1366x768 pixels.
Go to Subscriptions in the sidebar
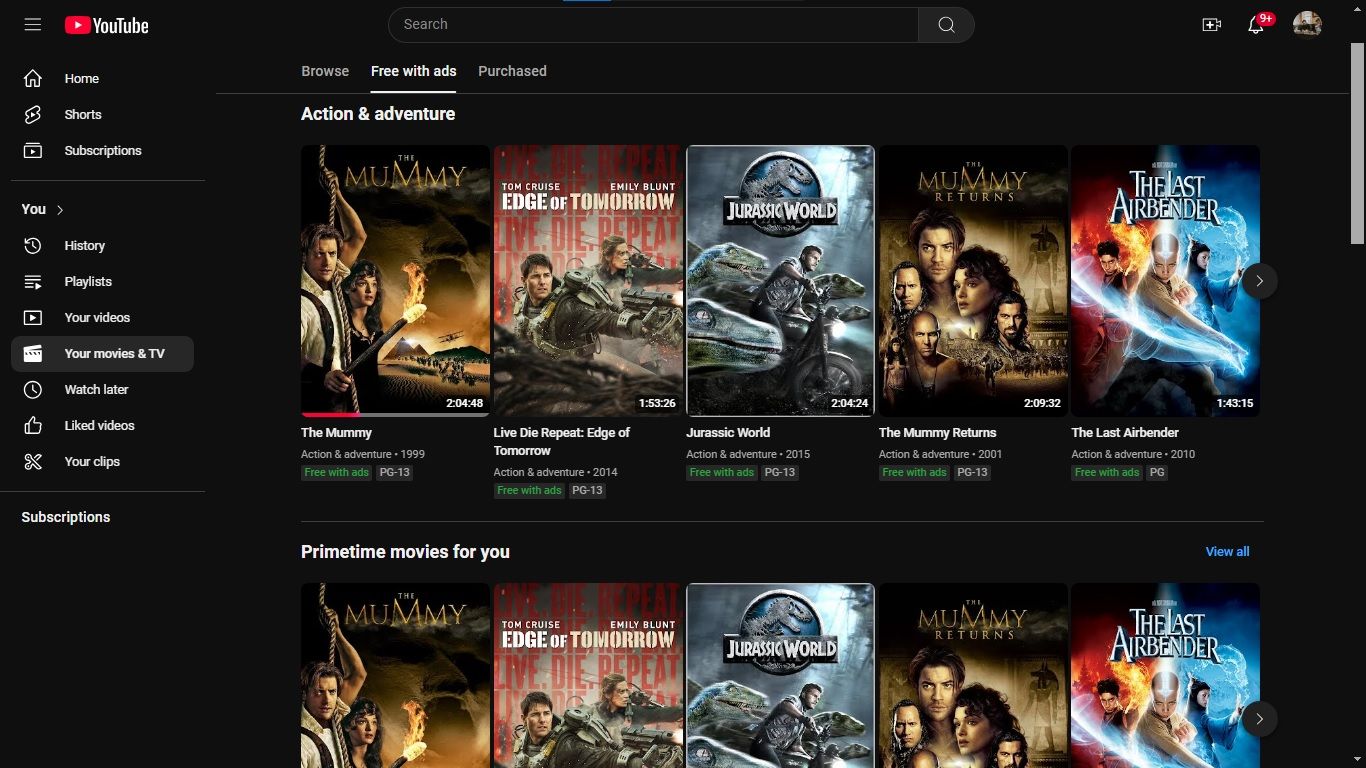(103, 150)
